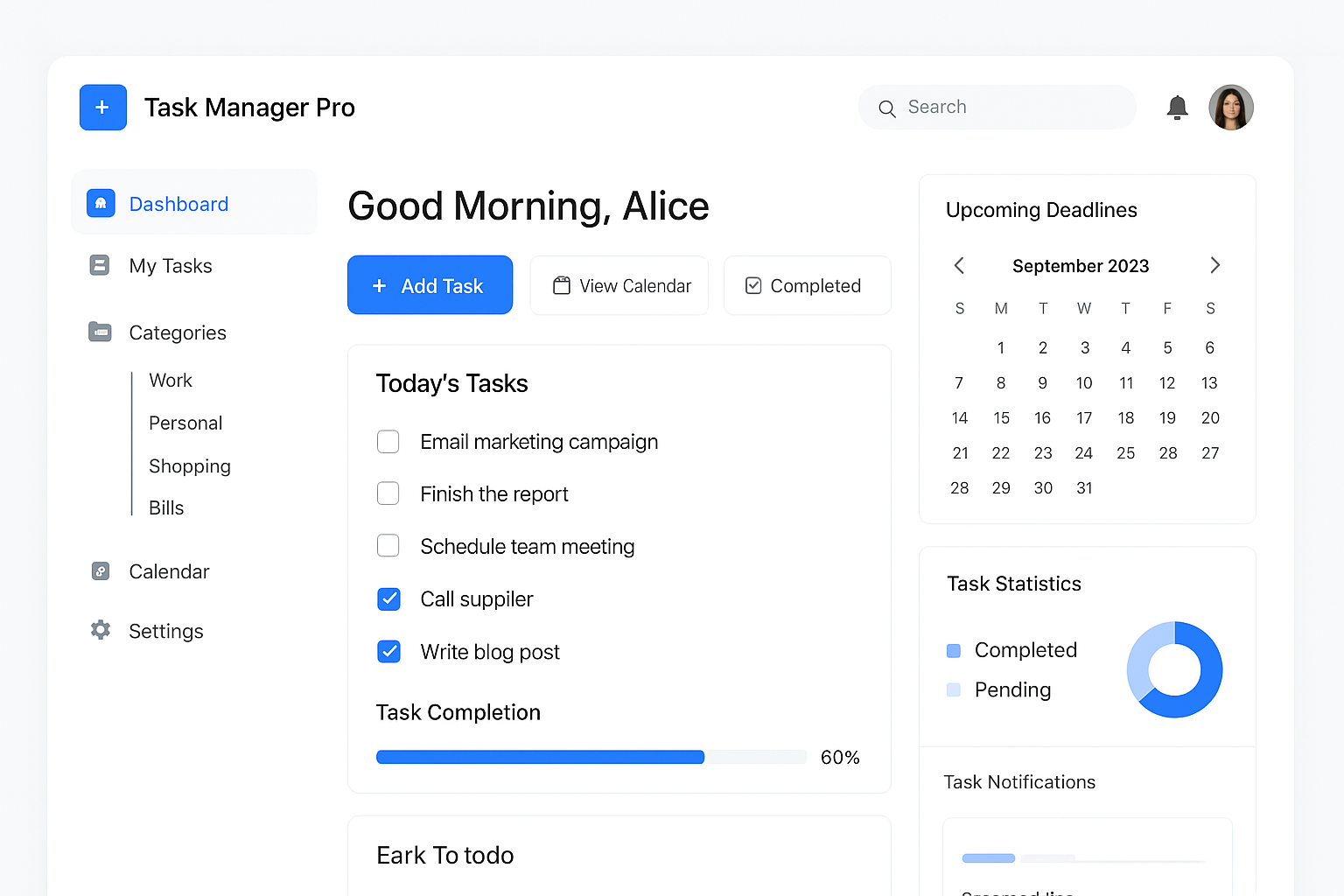Open Settings via the gear icon
Image resolution: width=1344 pixels, height=896 pixels.
click(101, 630)
